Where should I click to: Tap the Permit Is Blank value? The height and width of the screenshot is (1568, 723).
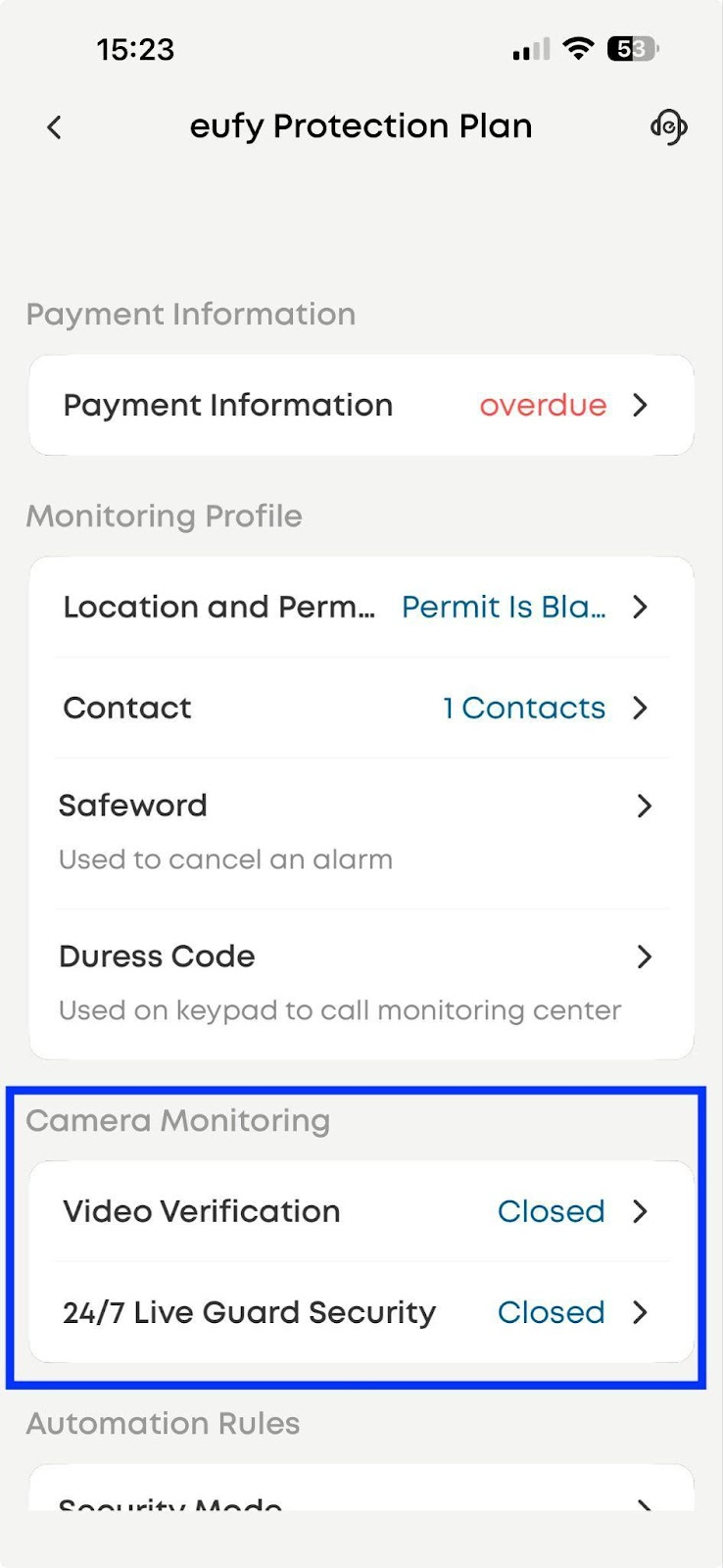[x=504, y=607]
